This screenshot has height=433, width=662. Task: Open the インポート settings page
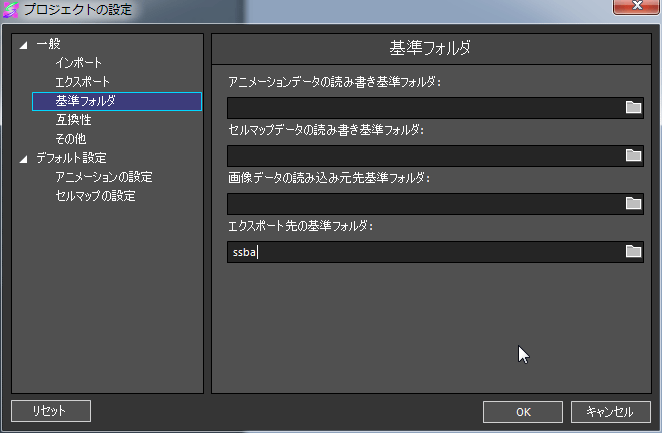point(79,63)
